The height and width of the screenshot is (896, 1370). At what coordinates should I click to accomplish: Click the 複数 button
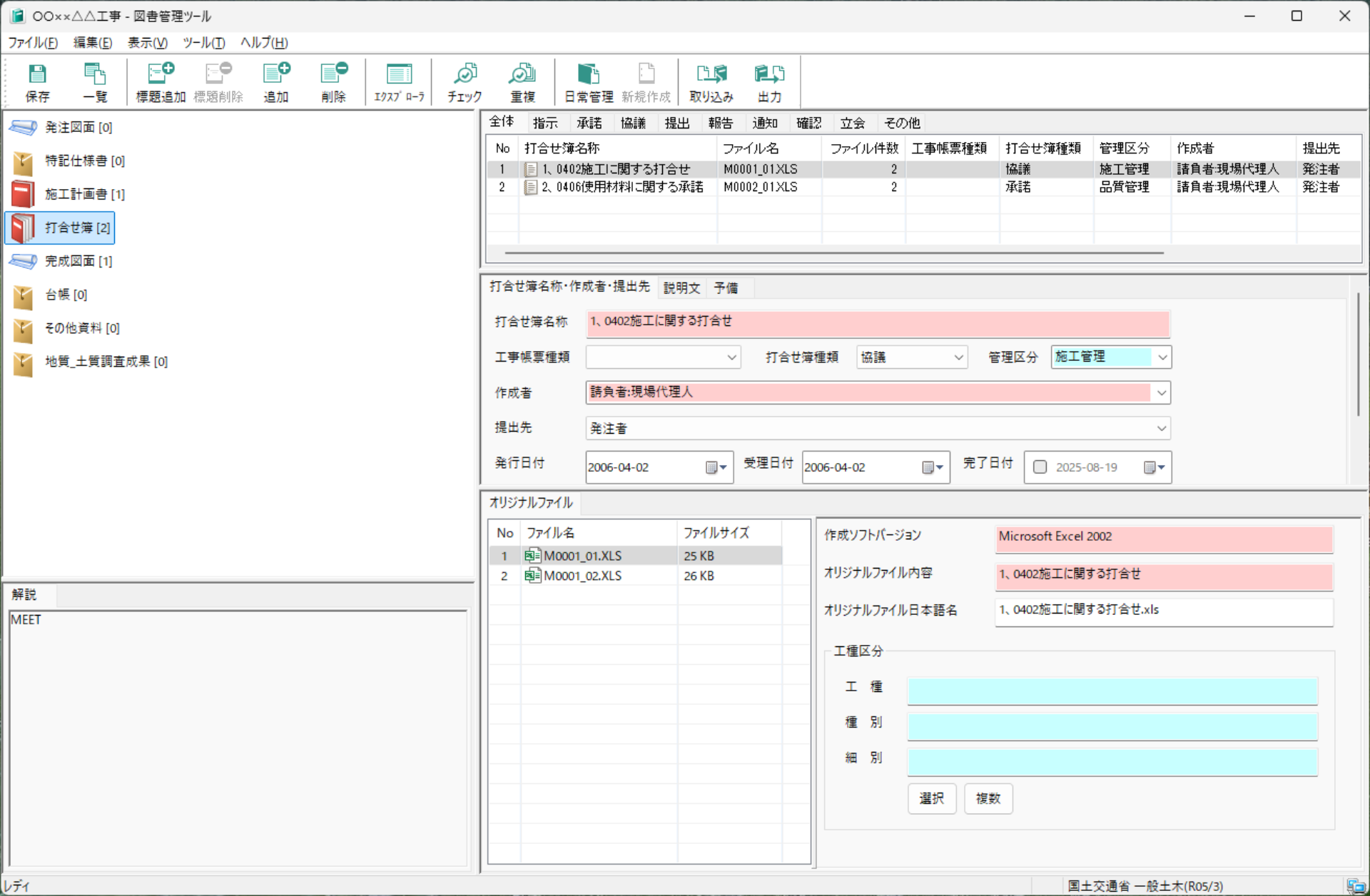click(x=988, y=798)
